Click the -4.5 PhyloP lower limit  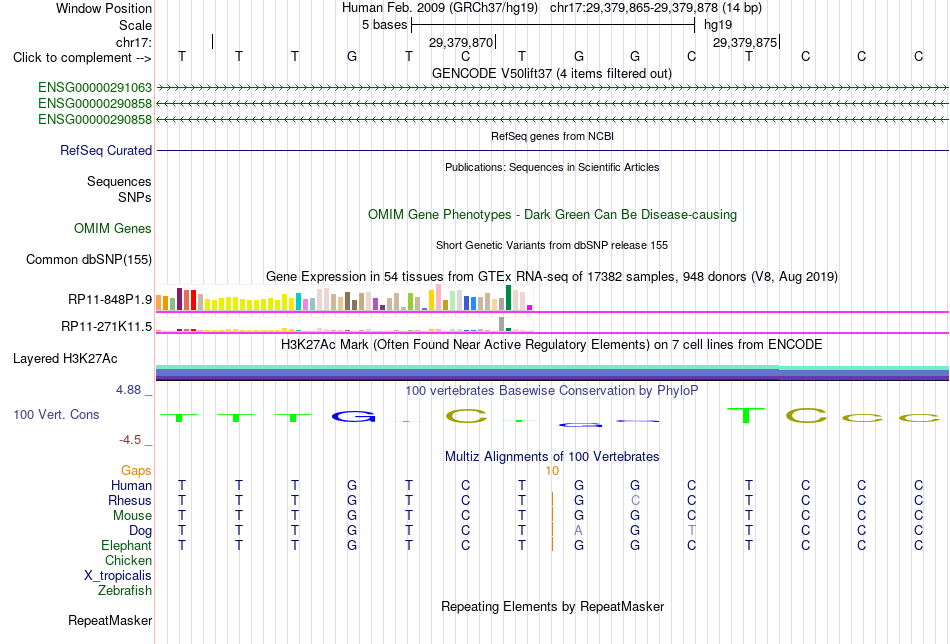point(130,440)
